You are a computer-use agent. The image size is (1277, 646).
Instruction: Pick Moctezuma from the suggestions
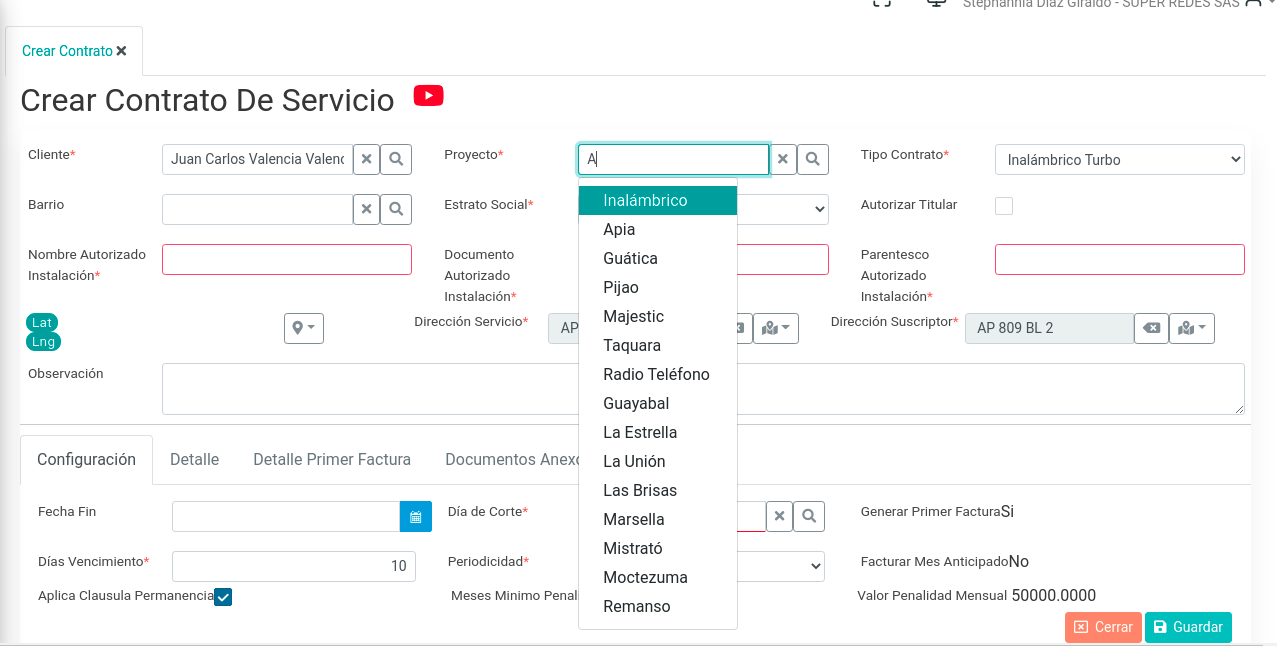point(658,577)
